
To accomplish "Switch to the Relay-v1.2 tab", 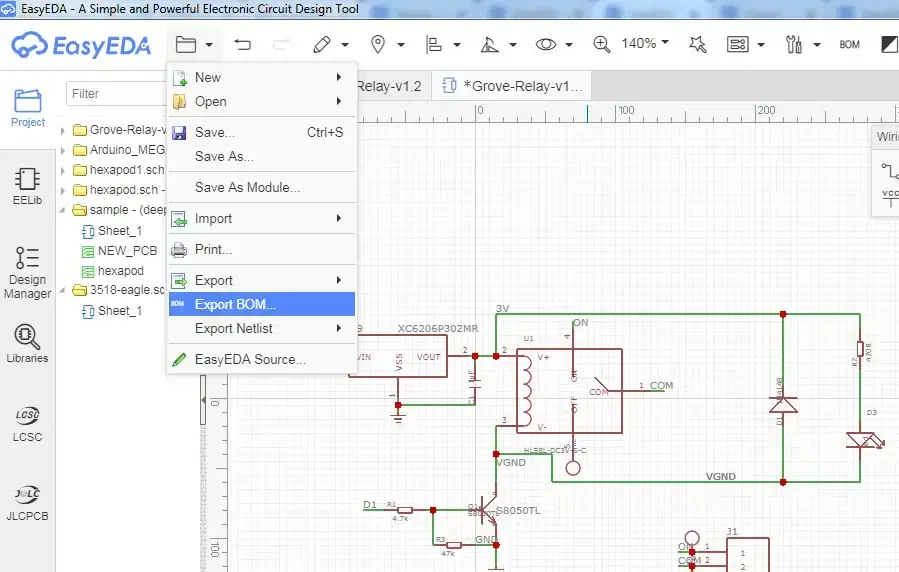I will [393, 86].
